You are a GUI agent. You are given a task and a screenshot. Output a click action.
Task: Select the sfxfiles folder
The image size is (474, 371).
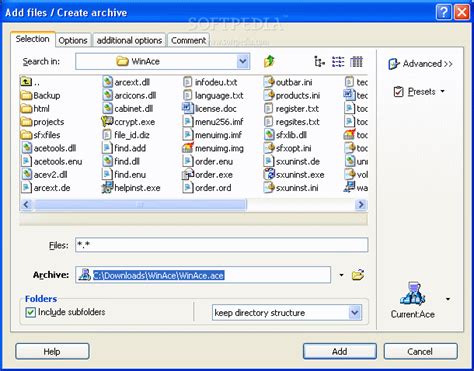(x=40, y=135)
